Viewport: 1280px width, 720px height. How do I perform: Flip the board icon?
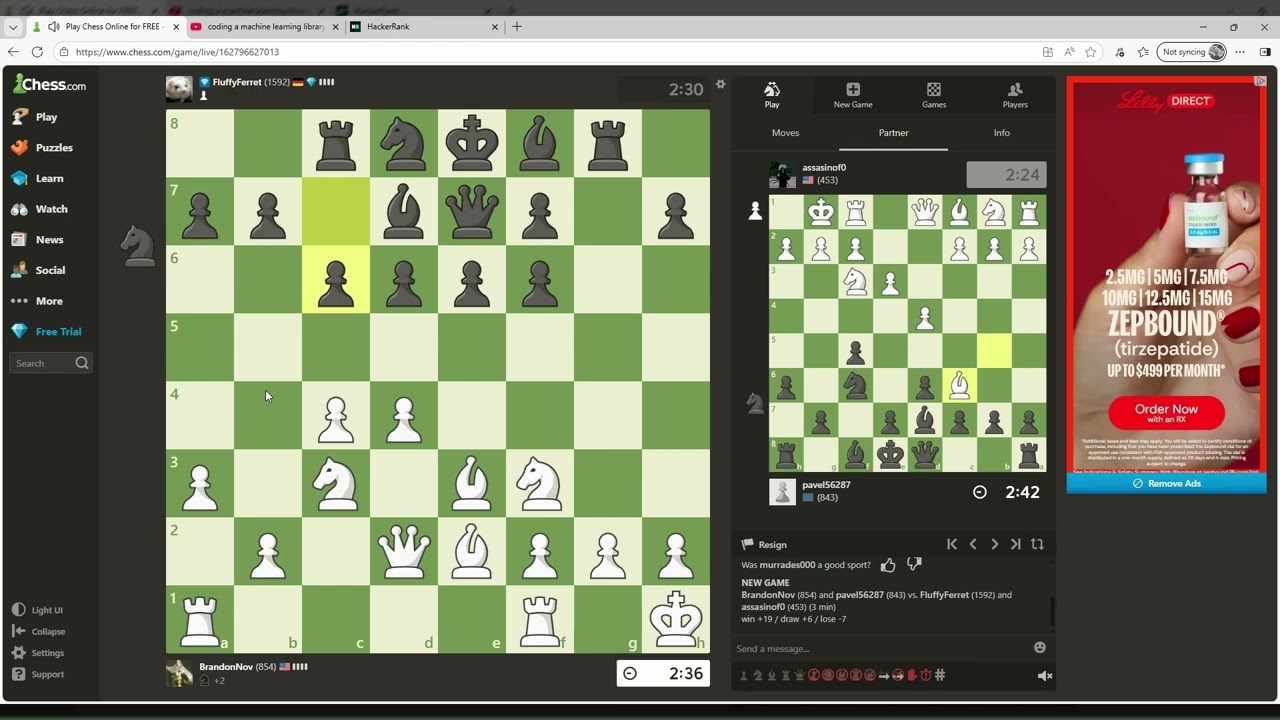pos(1037,544)
